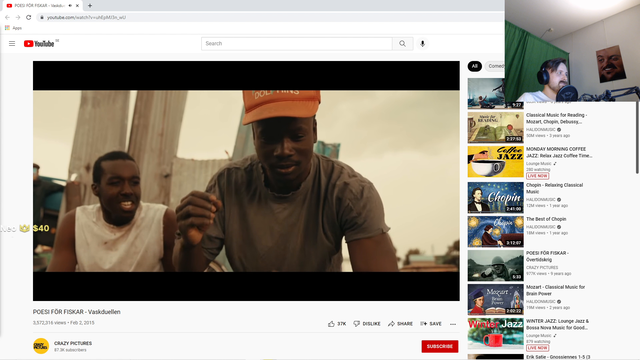This screenshot has height=360, width=640.
Task: Open The Best of Chopin thumbnail
Action: point(496,232)
